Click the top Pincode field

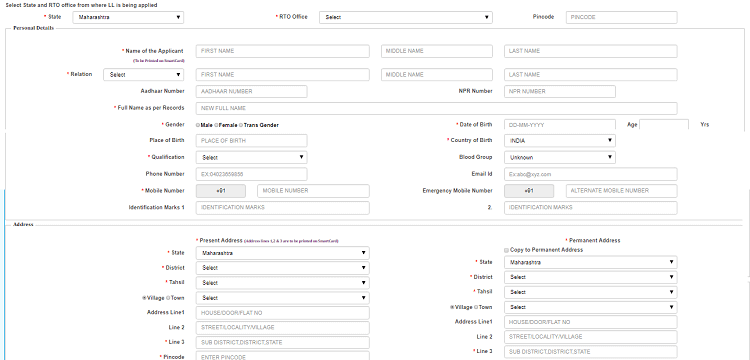click(622, 17)
